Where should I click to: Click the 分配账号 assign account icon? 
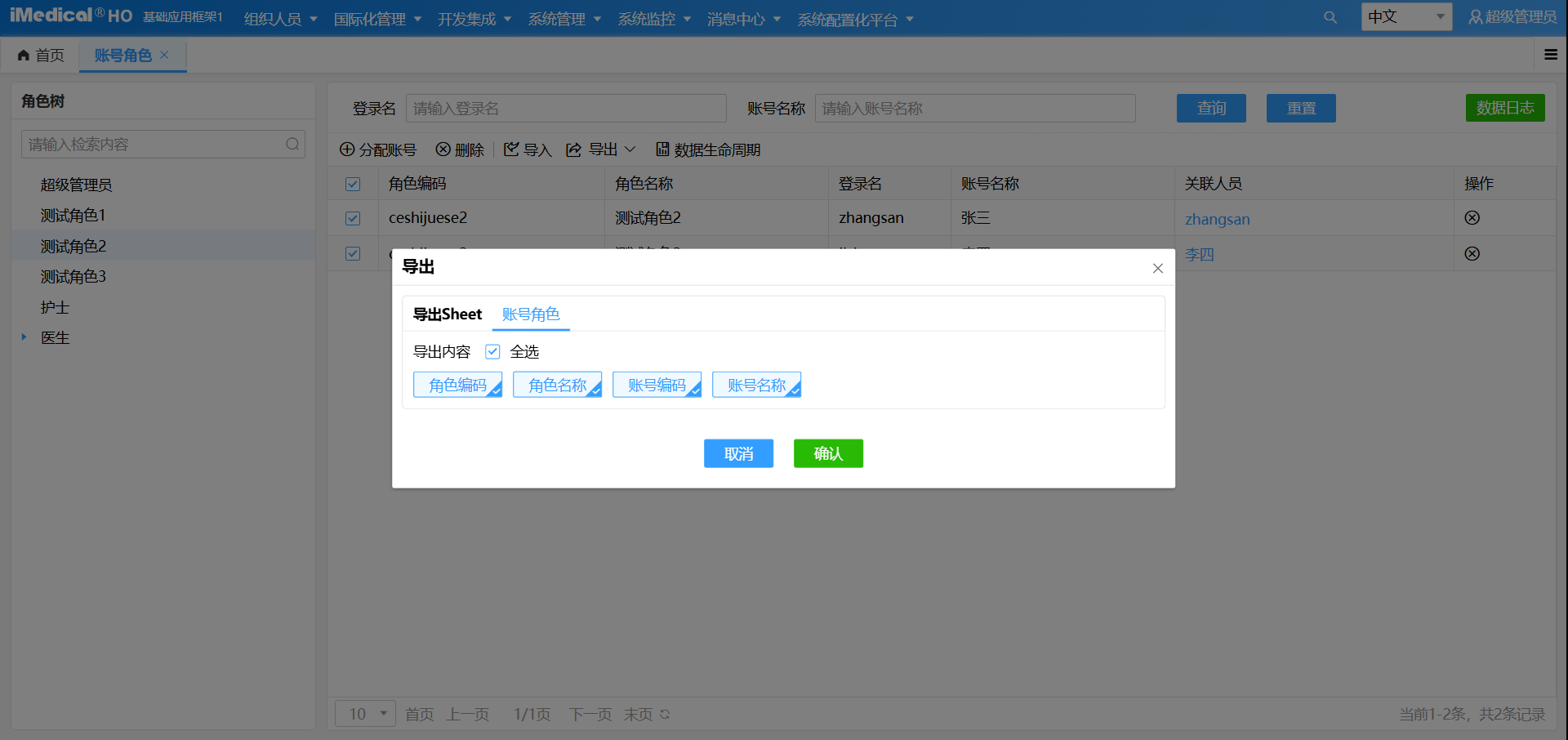(346, 149)
